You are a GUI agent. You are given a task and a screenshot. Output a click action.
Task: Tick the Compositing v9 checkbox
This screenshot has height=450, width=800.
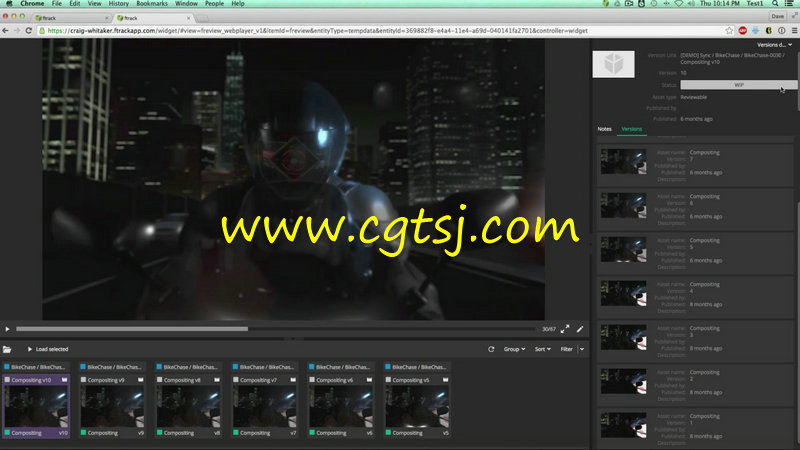tap(84, 380)
